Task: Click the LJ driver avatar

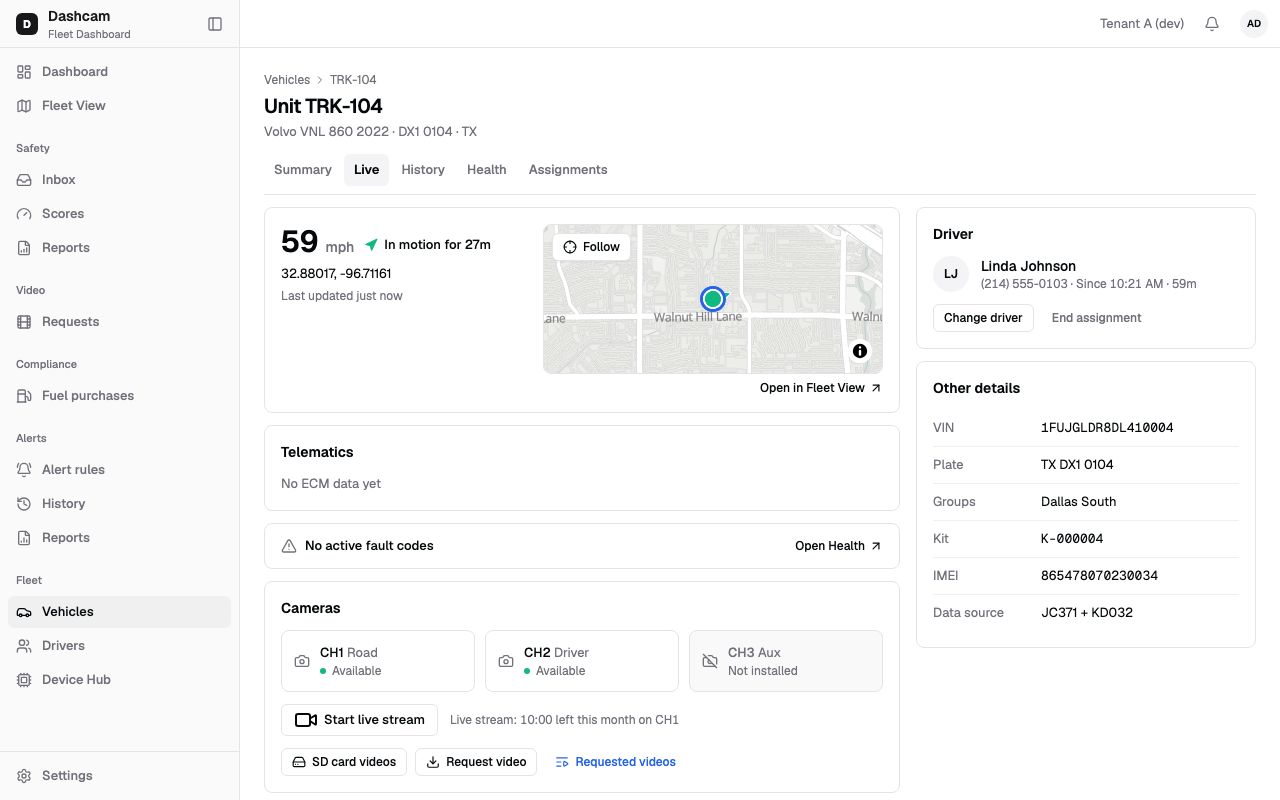Action: point(951,274)
